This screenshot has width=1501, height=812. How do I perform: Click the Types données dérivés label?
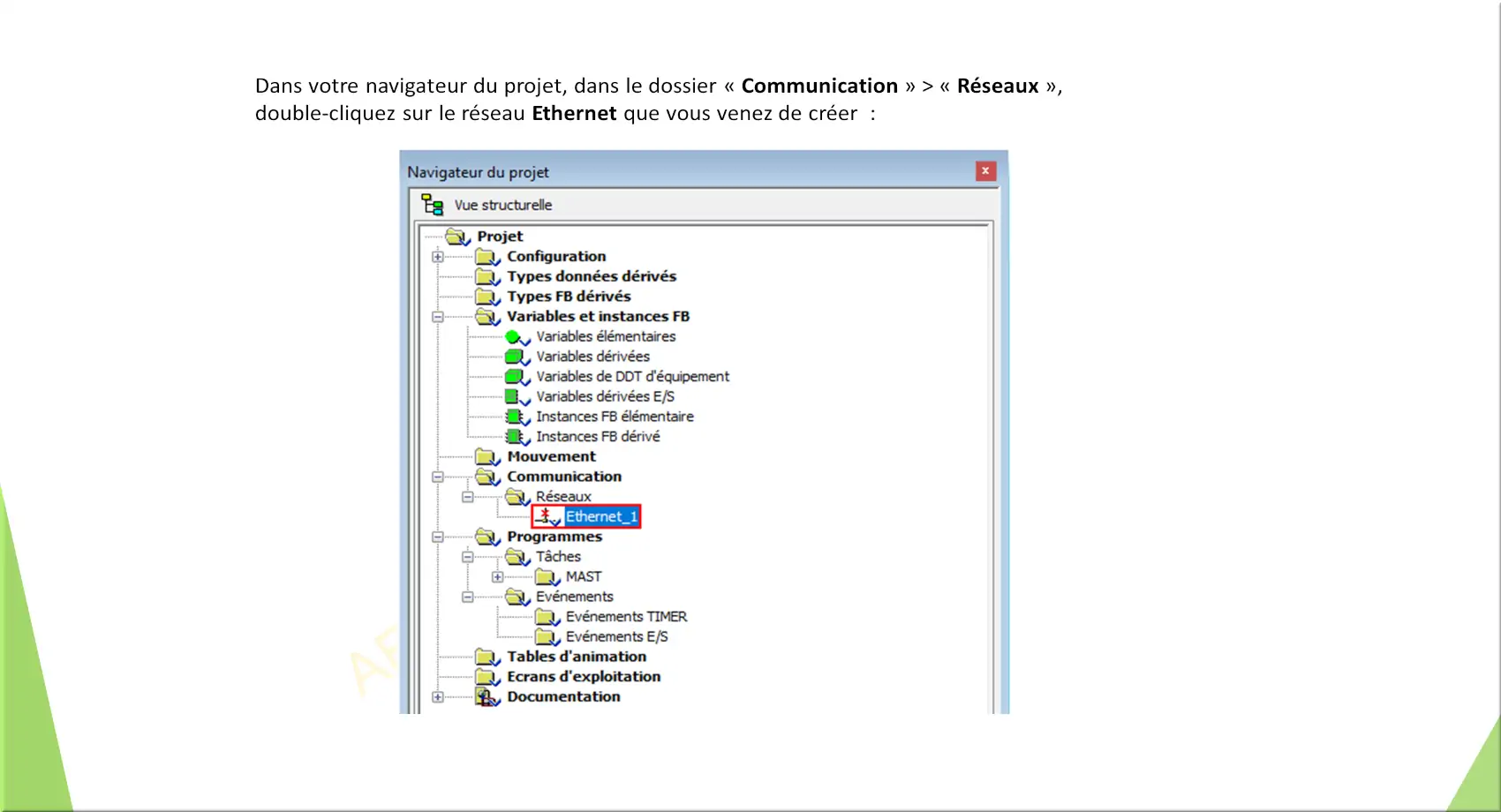591,276
